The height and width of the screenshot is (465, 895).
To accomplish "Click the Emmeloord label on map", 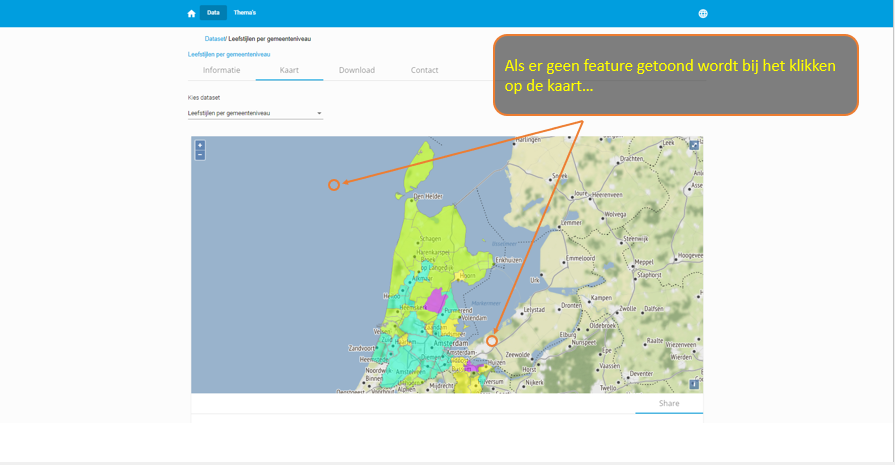I will tap(580, 258).
